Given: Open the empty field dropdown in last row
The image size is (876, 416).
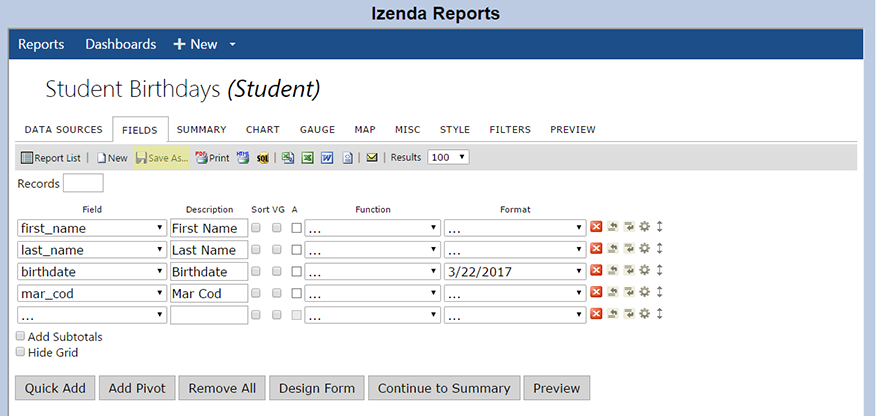Looking at the screenshot, I should click(92, 315).
